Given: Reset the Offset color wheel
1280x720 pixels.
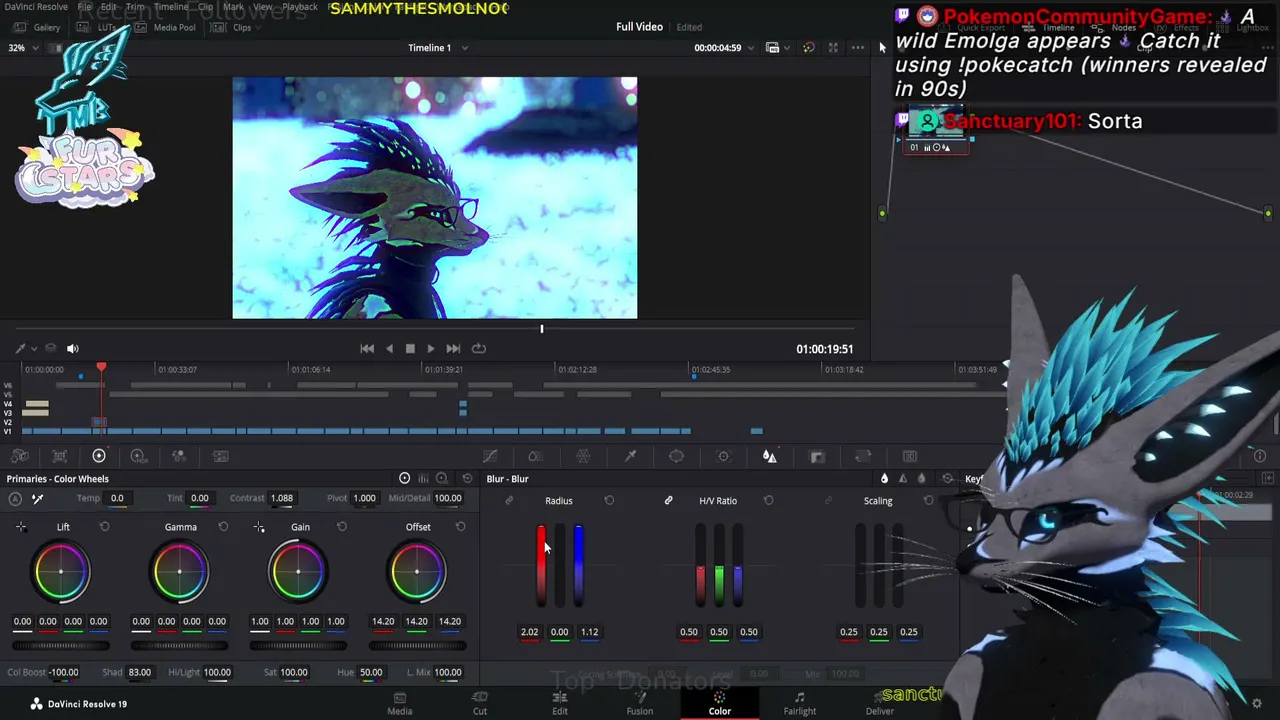Looking at the screenshot, I should click(460, 527).
